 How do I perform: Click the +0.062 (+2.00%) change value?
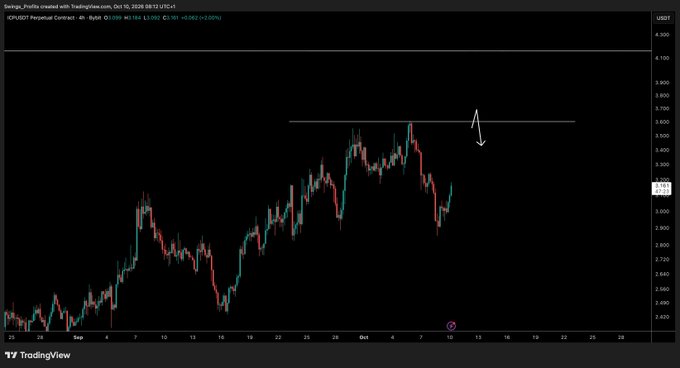point(201,18)
